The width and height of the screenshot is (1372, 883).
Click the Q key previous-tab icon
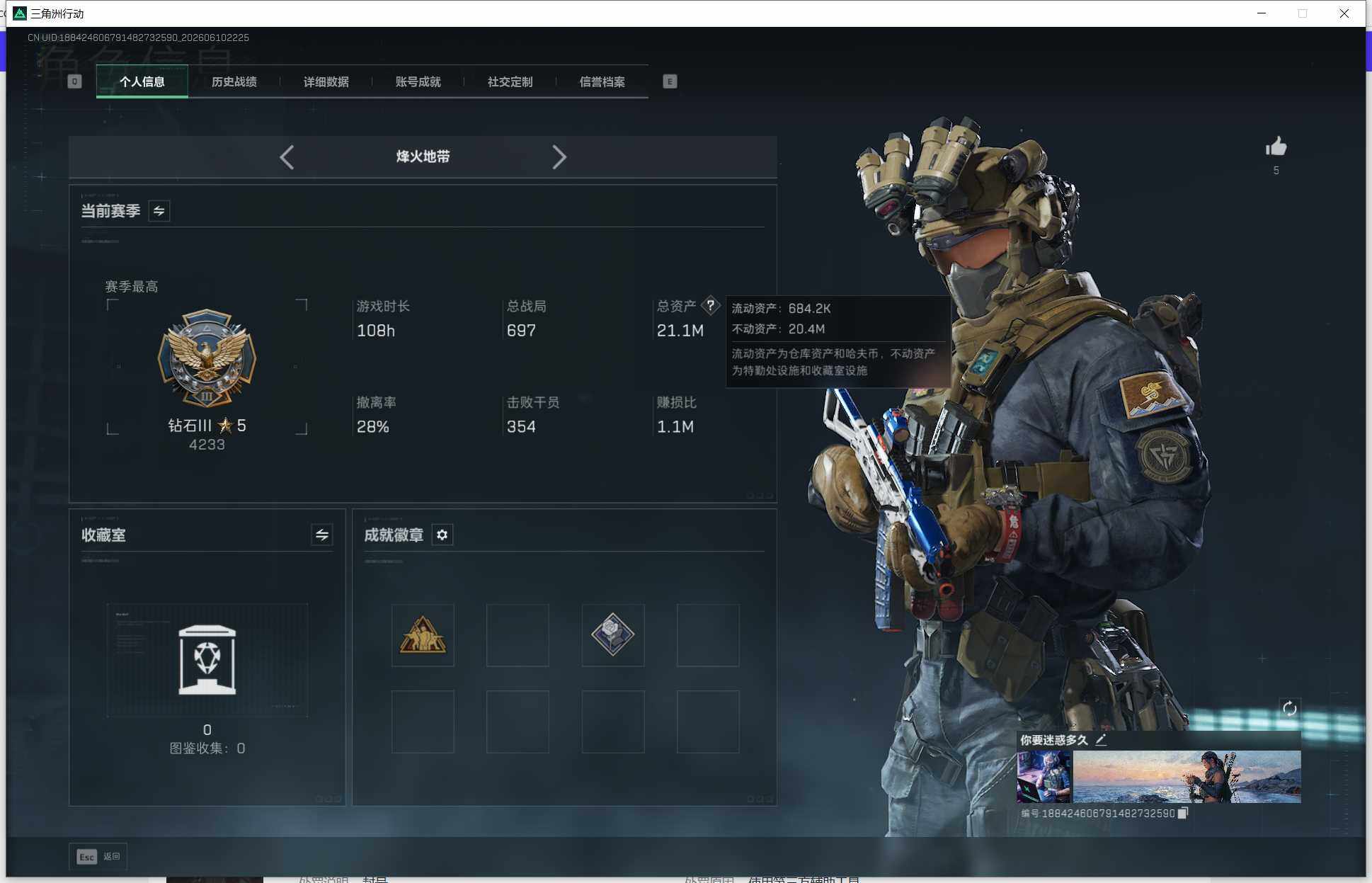point(74,81)
